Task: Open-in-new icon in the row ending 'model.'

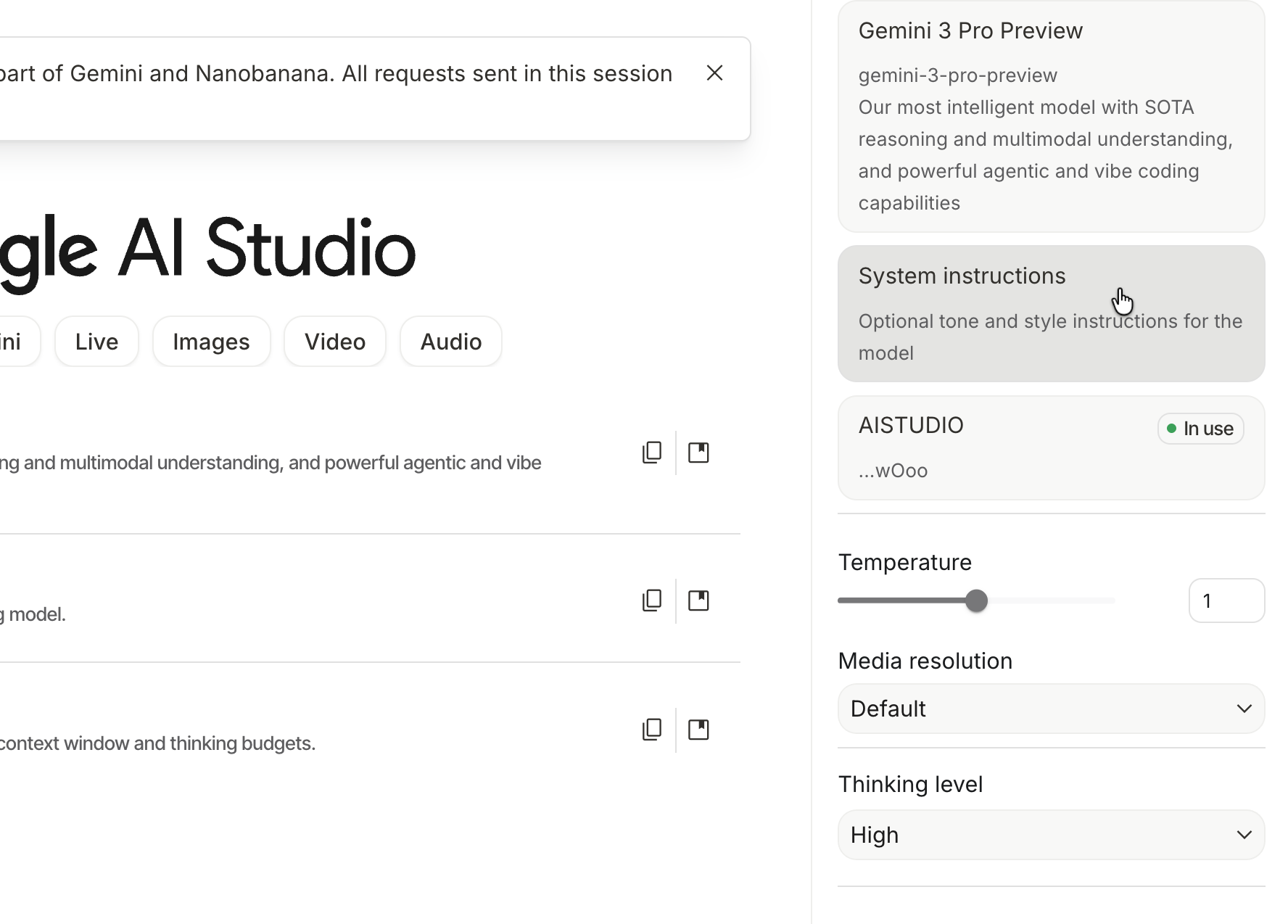Action: [698, 601]
